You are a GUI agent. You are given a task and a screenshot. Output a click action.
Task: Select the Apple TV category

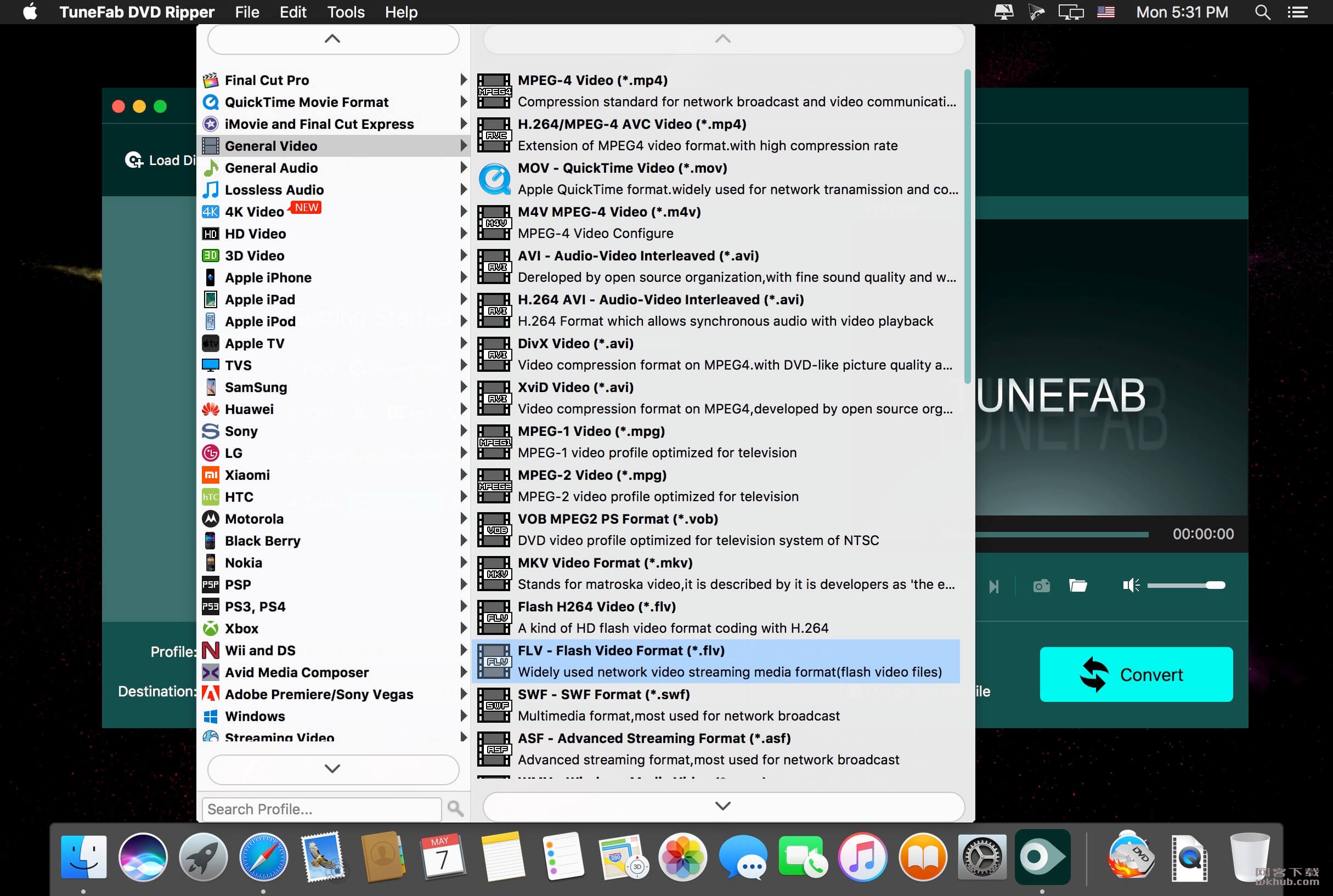[x=334, y=343]
